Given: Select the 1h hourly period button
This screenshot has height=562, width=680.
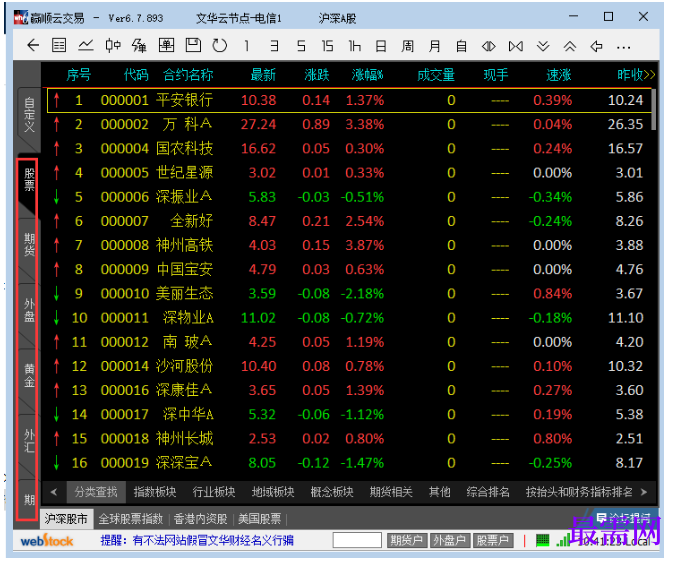Looking at the screenshot, I should point(355,46).
